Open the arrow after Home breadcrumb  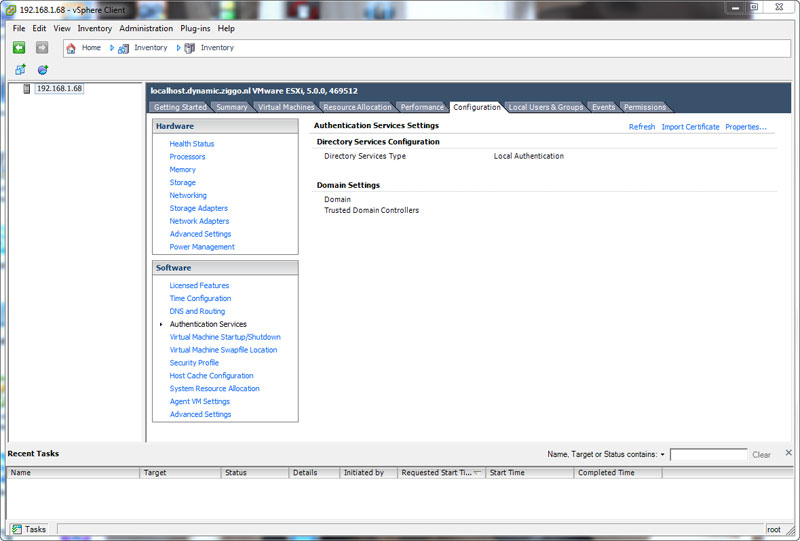pos(112,48)
